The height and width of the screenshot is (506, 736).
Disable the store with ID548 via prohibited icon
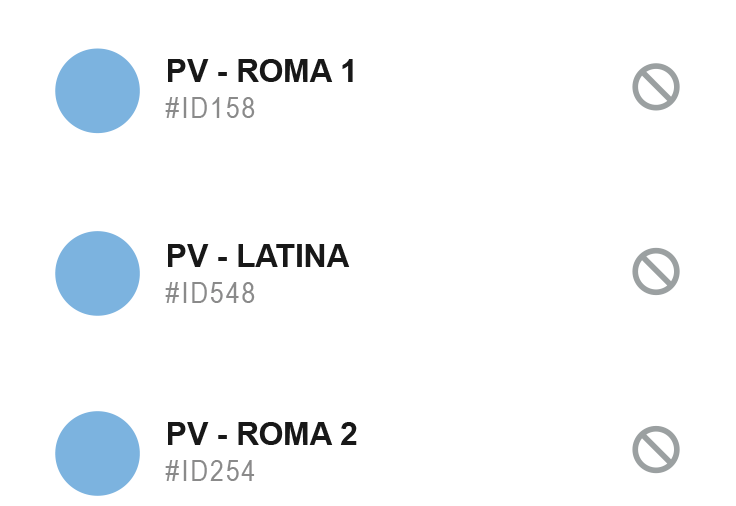pyautogui.click(x=656, y=271)
